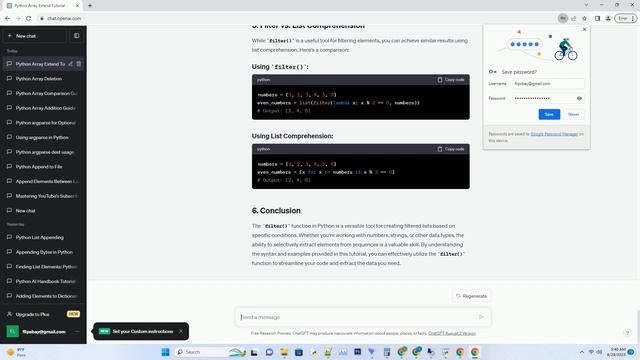Open Chrome side panel

[597, 18]
